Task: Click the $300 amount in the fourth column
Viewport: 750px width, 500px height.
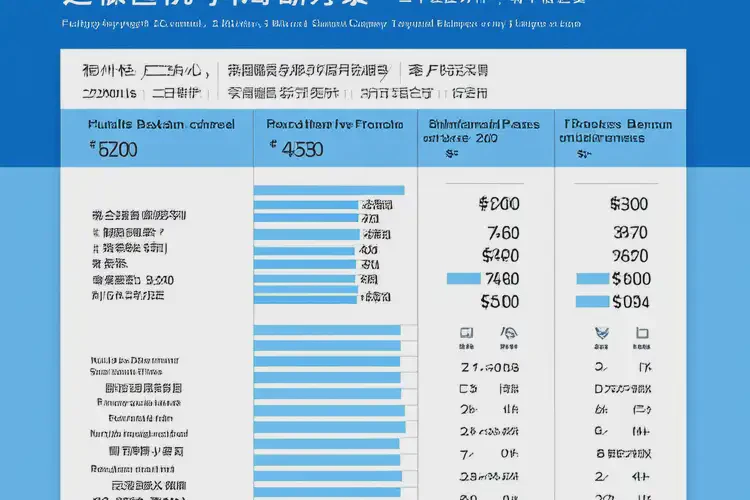Action: coord(629,204)
